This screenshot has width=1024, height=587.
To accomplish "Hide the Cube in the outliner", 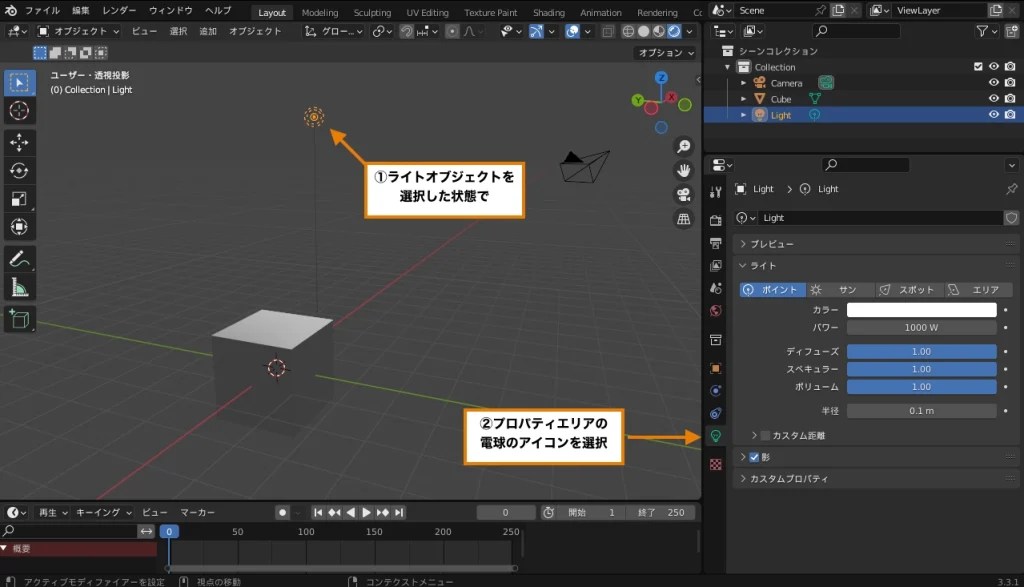I will pyautogui.click(x=992, y=98).
